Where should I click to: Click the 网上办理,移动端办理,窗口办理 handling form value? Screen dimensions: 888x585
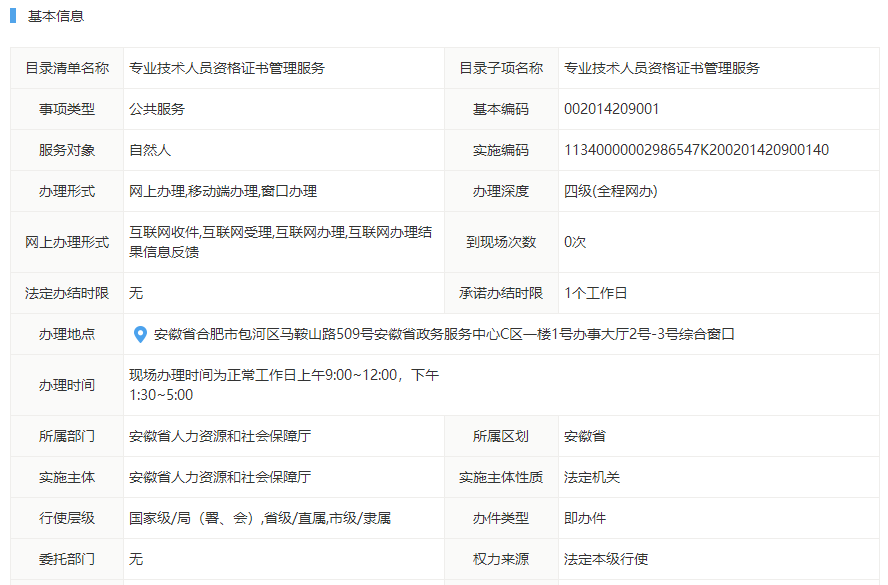click(x=223, y=191)
